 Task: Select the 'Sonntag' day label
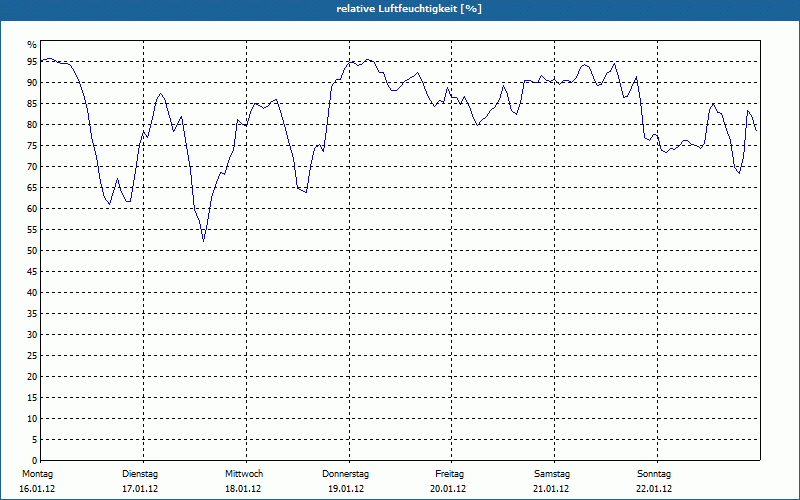(x=654, y=474)
